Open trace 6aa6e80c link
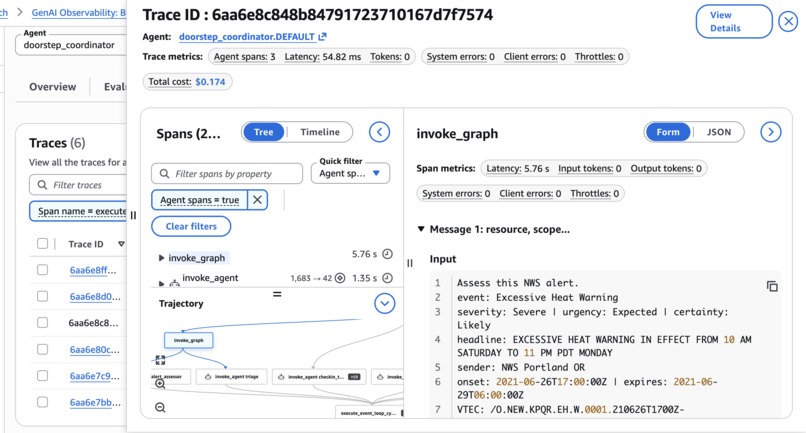The height and width of the screenshot is (433, 806). tap(95, 349)
